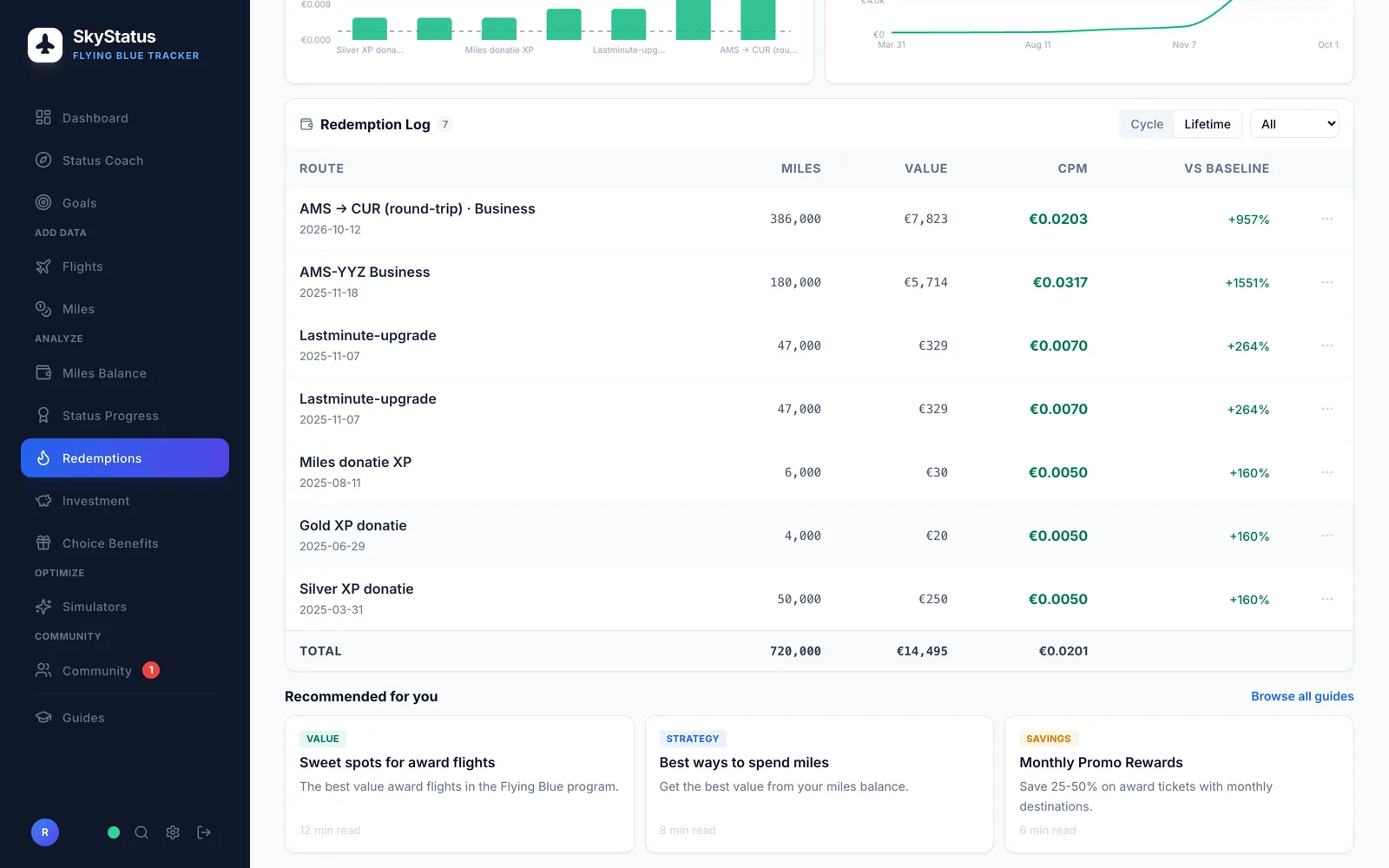The height and width of the screenshot is (868, 1389).
Task: Sort by VS BASELINE column header
Action: click(1227, 168)
